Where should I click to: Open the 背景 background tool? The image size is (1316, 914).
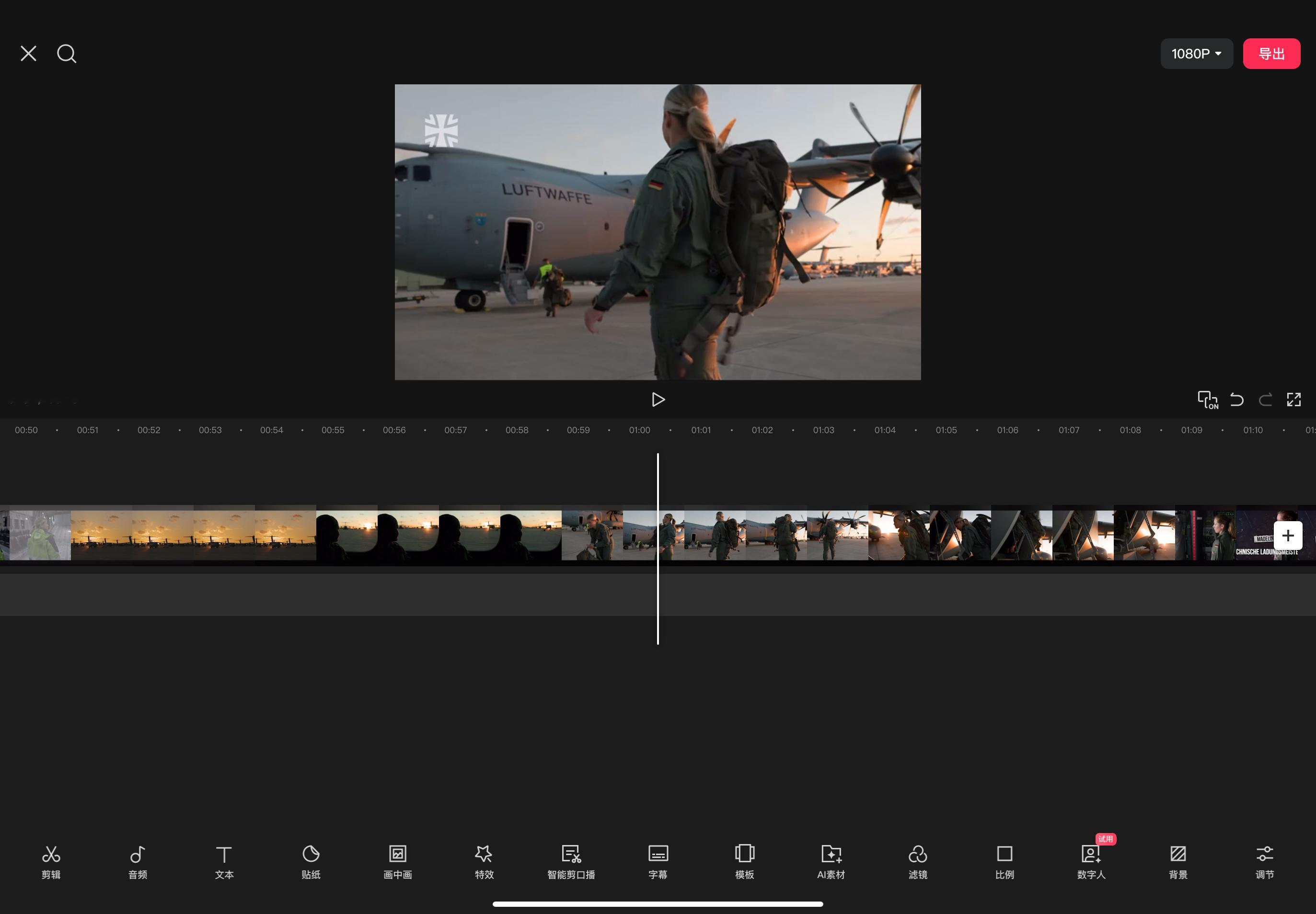coord(1178,862)
